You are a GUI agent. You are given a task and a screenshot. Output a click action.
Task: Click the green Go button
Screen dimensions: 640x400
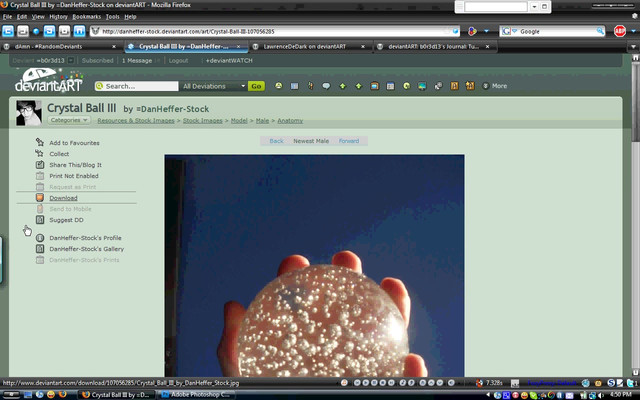click(256, 86)
